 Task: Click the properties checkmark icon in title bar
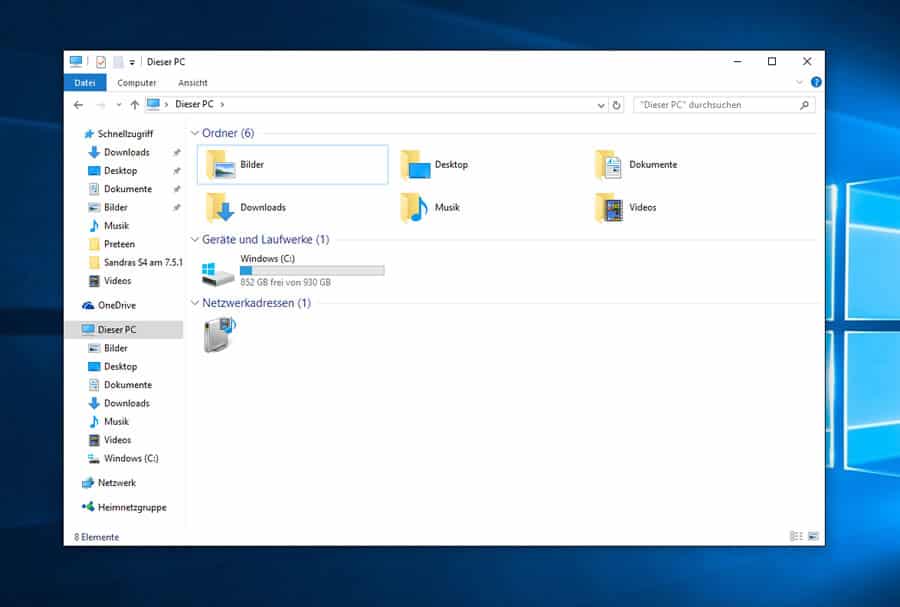coord(100,62)
